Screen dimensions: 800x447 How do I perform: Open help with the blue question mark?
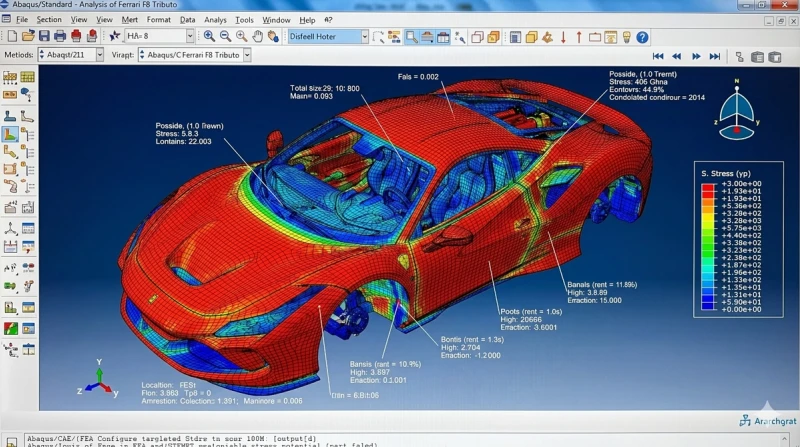coord(642,37)
